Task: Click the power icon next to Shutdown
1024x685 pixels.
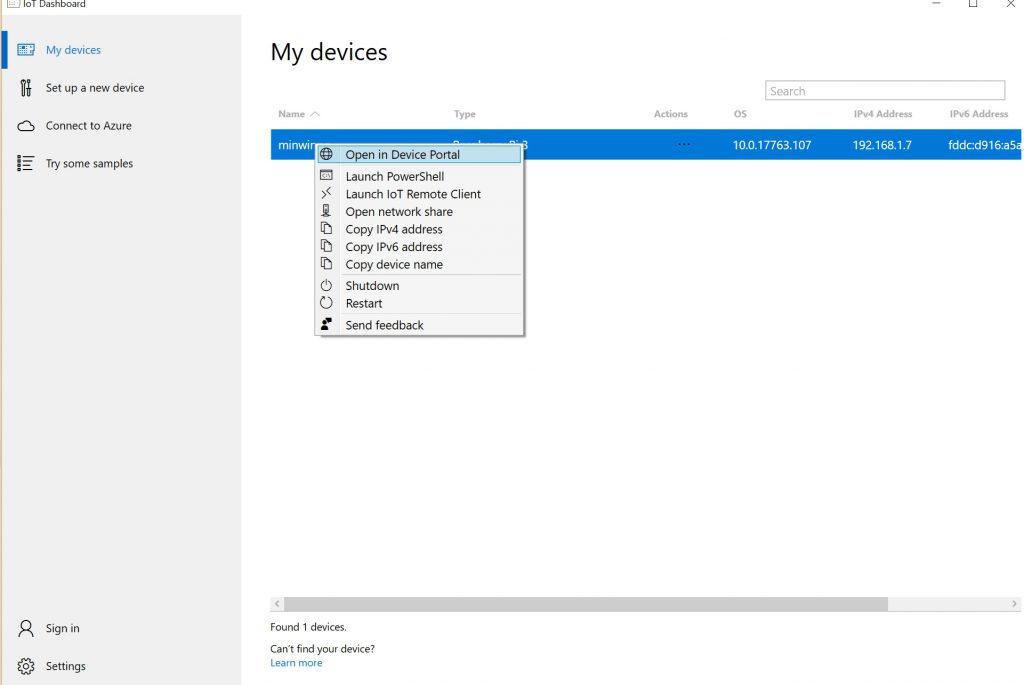Action: coord(326,285)
